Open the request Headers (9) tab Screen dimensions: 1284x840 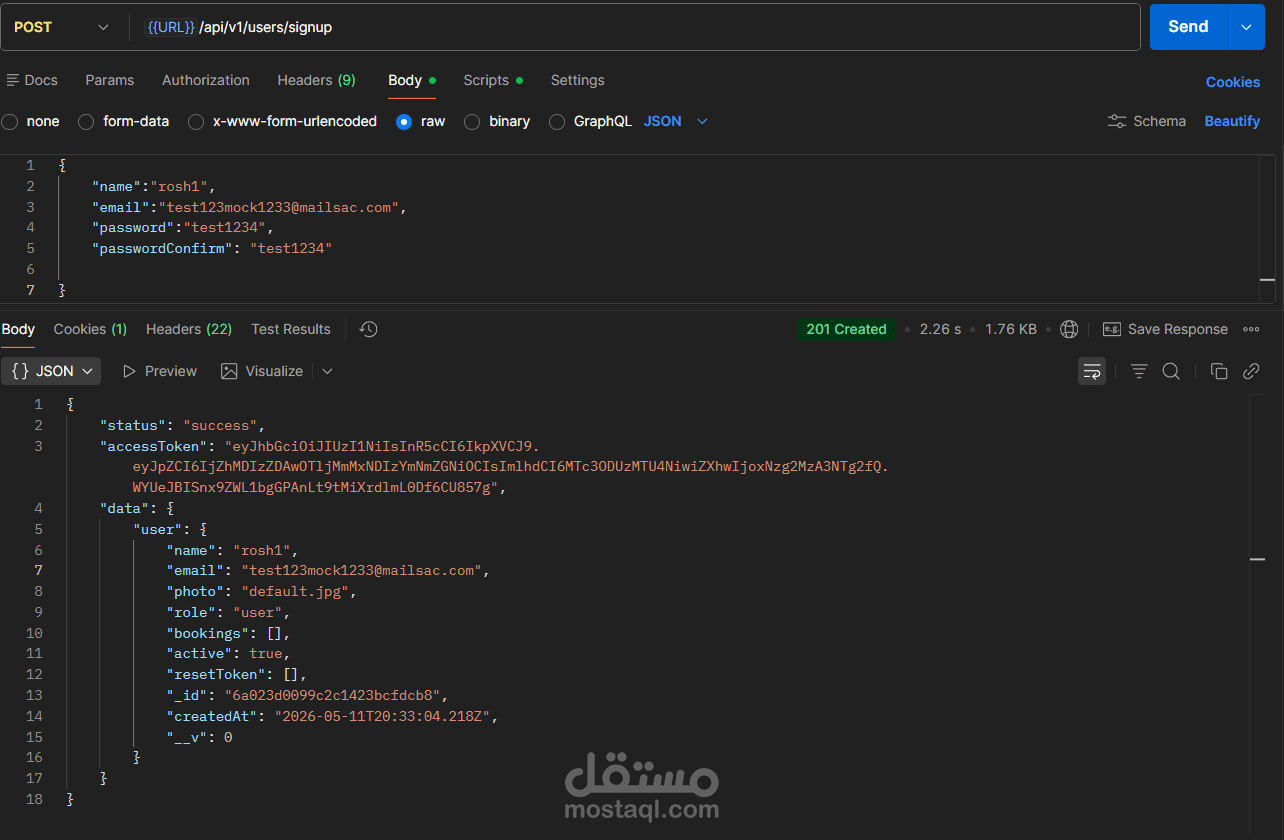(316, 80)
